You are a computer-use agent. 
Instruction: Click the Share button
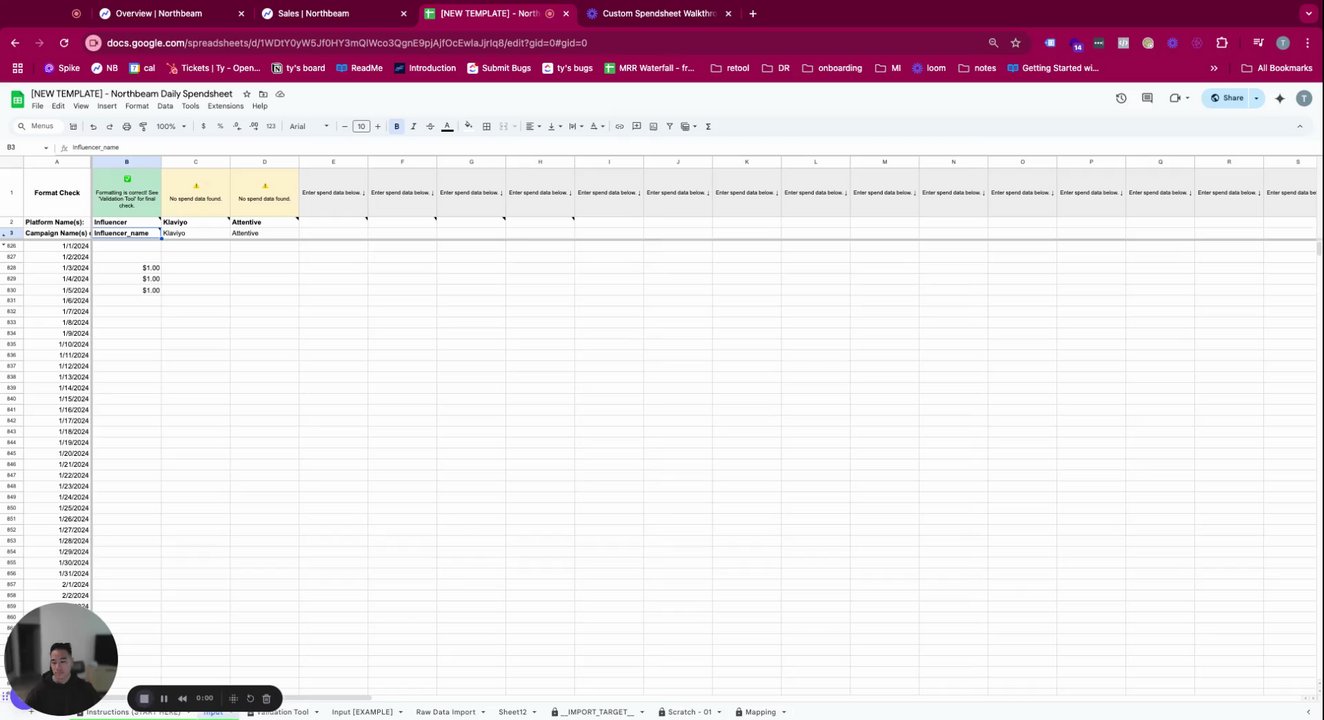1227,98
